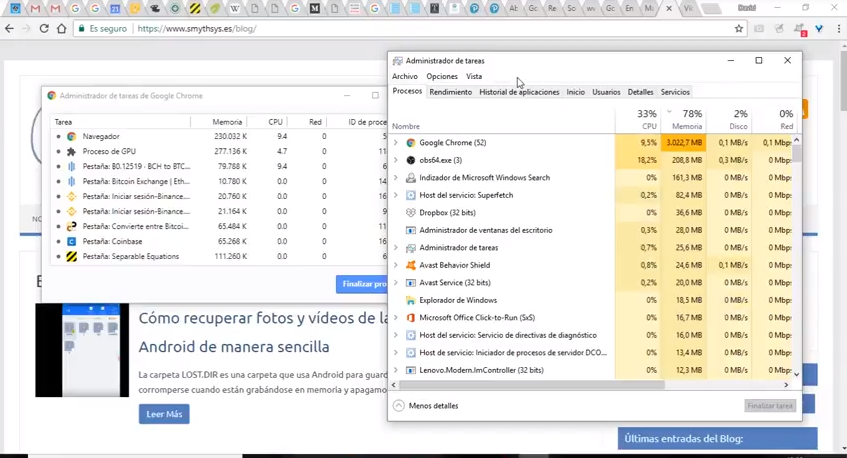This screenshot has height=458, width=847.
Task: Click the secure padlock icon in address bar
Action: (82, 29)
